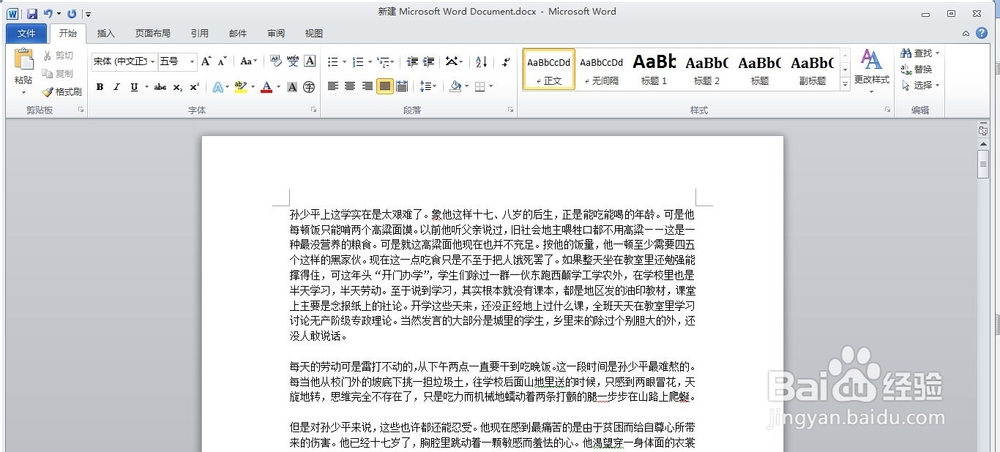Toggle Align Left paragraph alignment
The width and height of the screenshot is (1000, 452).
click(x=333, y=86)
